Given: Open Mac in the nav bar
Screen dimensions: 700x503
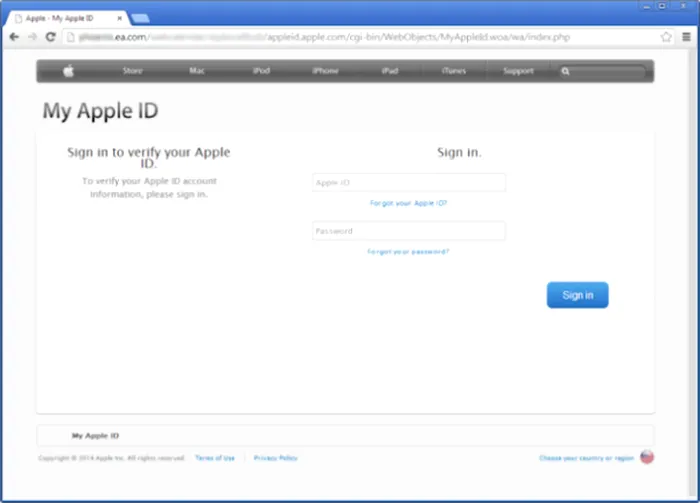Looking at the screenshot, I should pyautogui.click(x=197, y=71).
